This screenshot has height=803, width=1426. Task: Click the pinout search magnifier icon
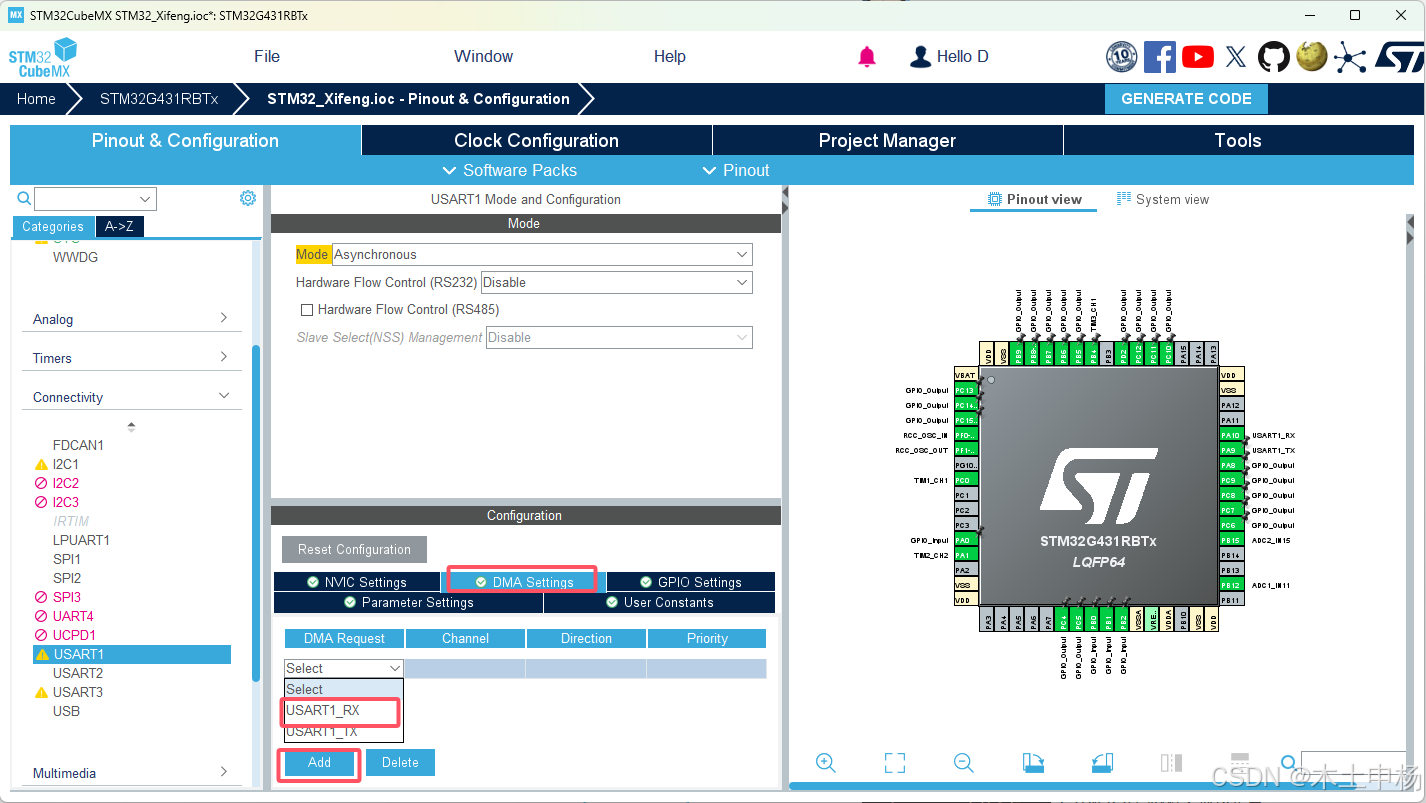[1289, 763]
